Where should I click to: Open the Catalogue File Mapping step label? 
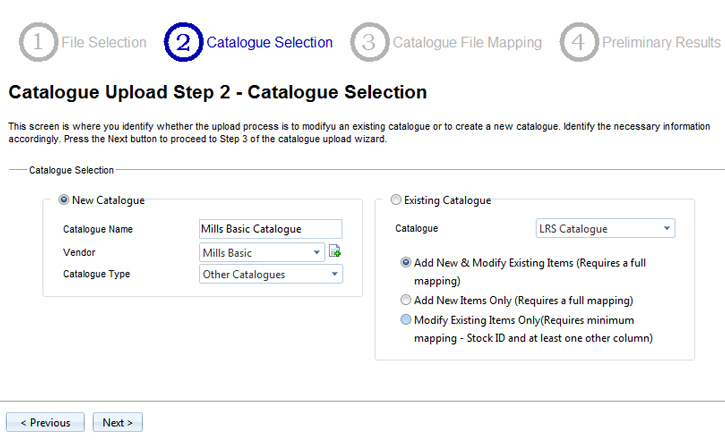pos(467,43)
